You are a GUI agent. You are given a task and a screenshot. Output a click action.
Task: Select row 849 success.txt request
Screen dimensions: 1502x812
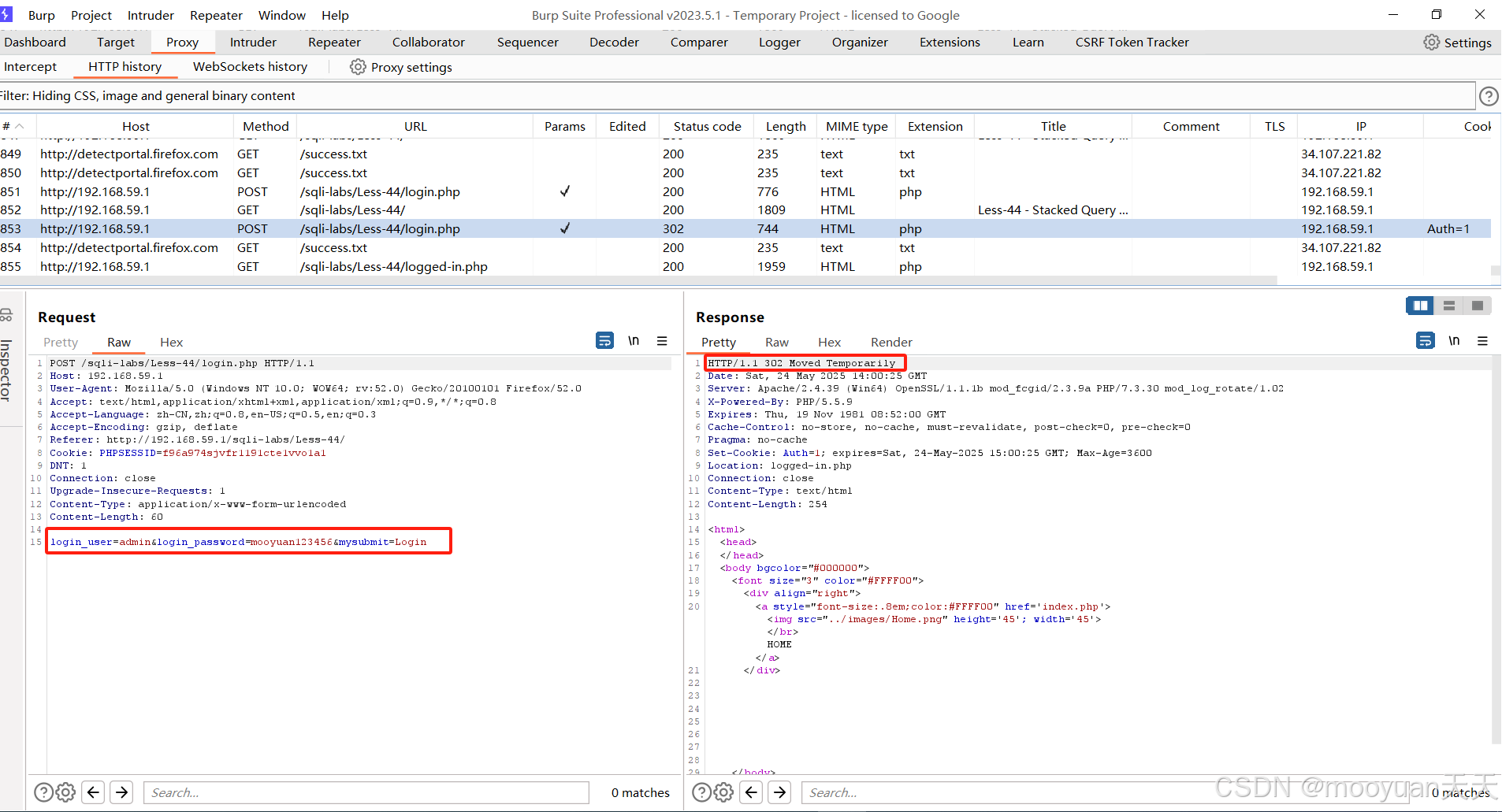point(745,154)
